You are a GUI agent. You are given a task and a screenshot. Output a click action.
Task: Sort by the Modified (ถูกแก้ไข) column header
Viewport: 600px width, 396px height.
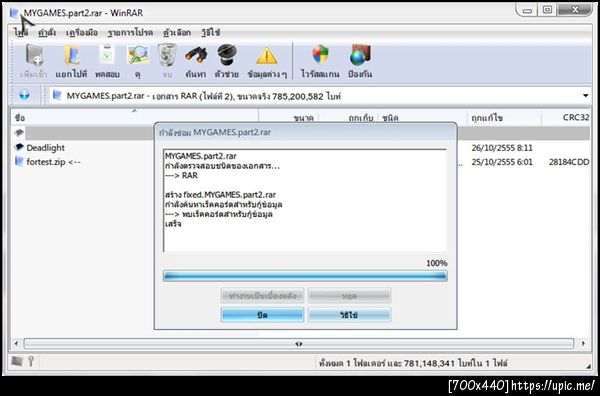(504, 117)
